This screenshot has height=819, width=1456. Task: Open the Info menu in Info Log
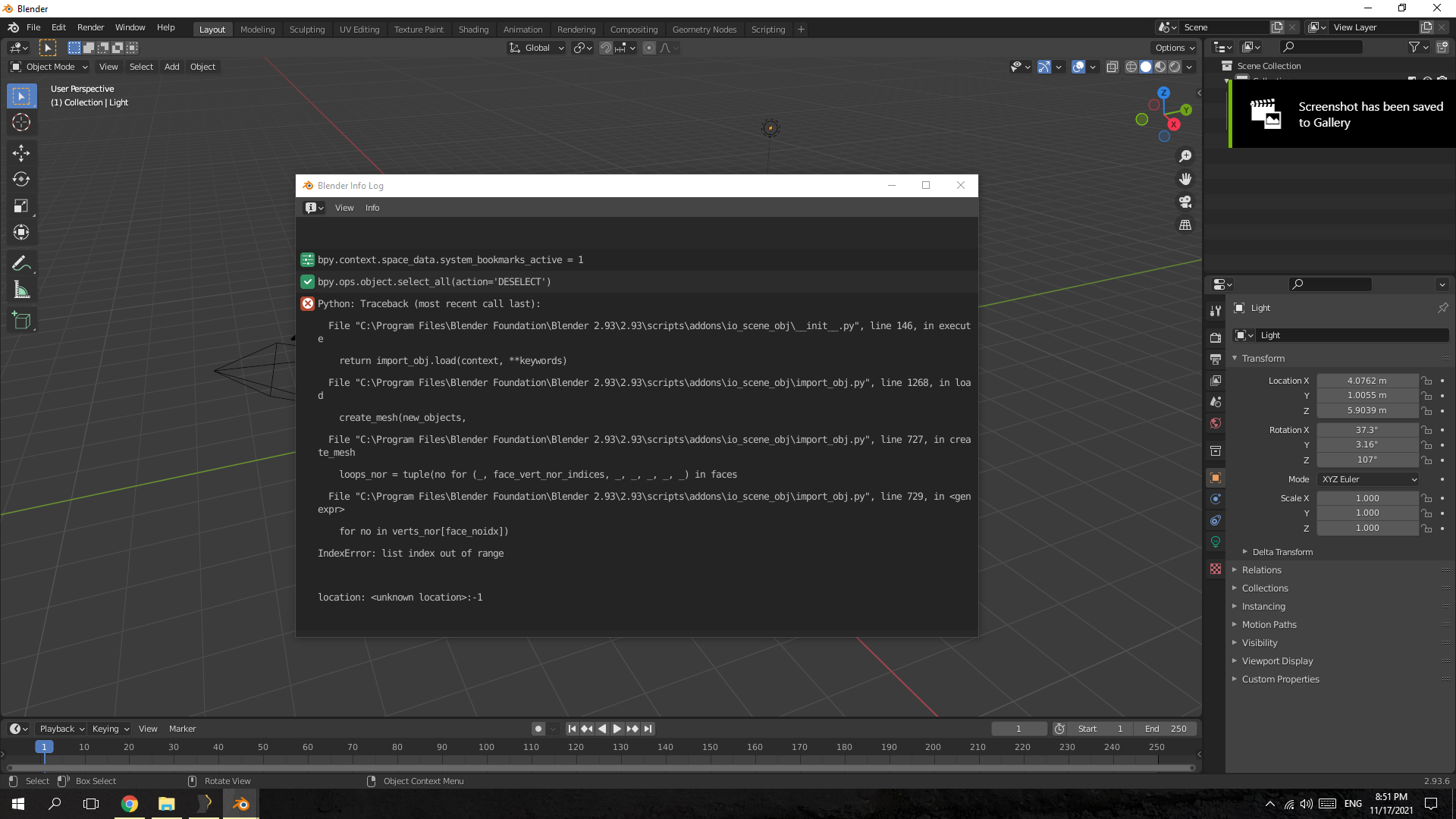372,208
